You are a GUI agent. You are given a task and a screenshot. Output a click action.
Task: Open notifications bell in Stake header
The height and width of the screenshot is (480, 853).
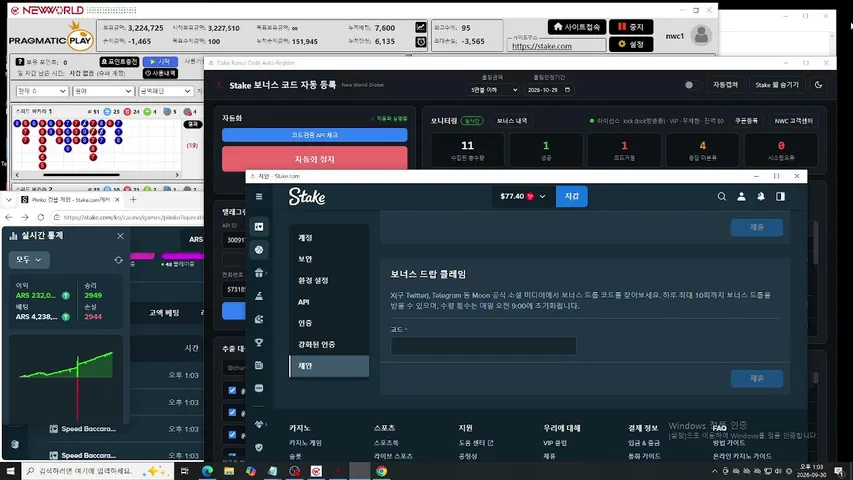761,196
